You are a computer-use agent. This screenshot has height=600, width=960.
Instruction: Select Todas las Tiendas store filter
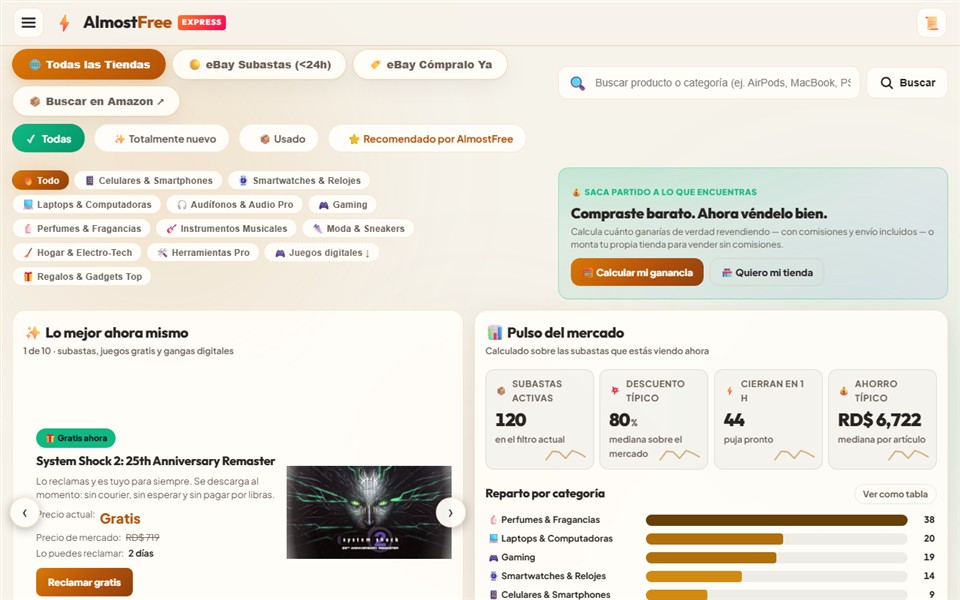click(89, 64)
